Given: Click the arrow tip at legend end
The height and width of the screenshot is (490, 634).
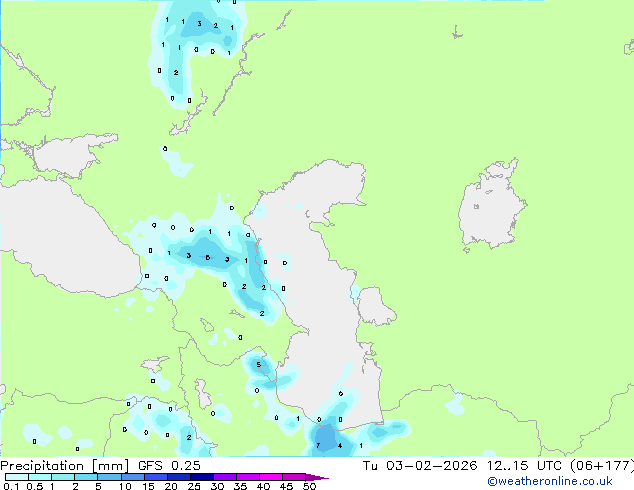Looking at the screenshot, I should (x=317, y=477).
